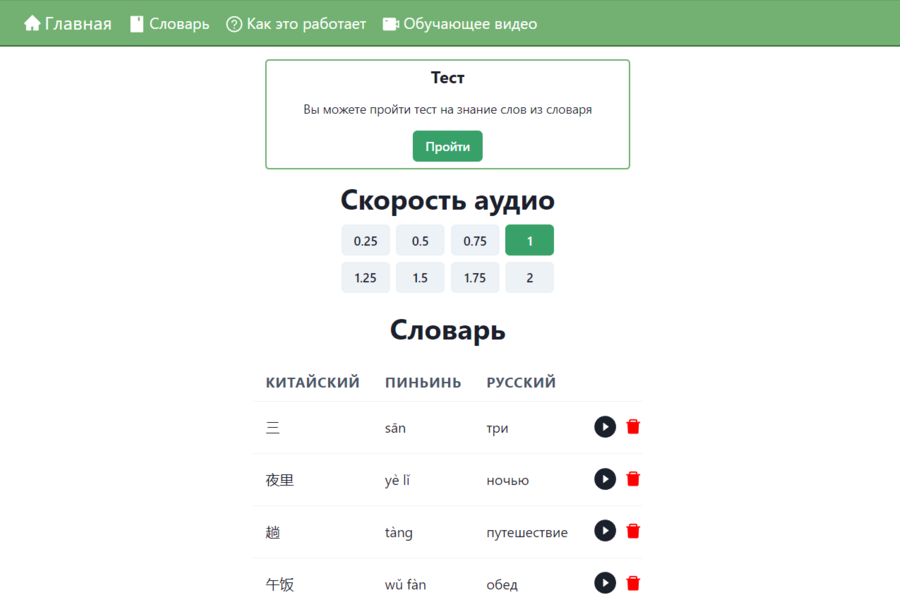The height and width of the screenshot is (600, 900).
Task: Click the test description text
Action: 448,110
